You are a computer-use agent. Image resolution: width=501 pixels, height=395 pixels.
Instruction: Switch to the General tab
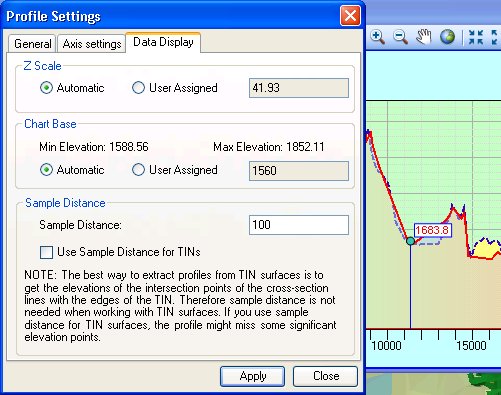pos(32,44)
